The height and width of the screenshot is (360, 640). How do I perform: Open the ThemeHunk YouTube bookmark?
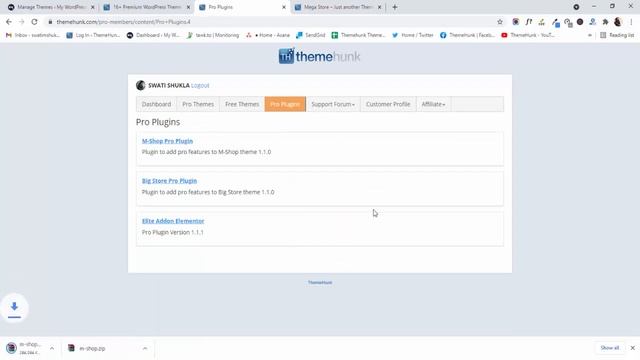coord(528,36)
